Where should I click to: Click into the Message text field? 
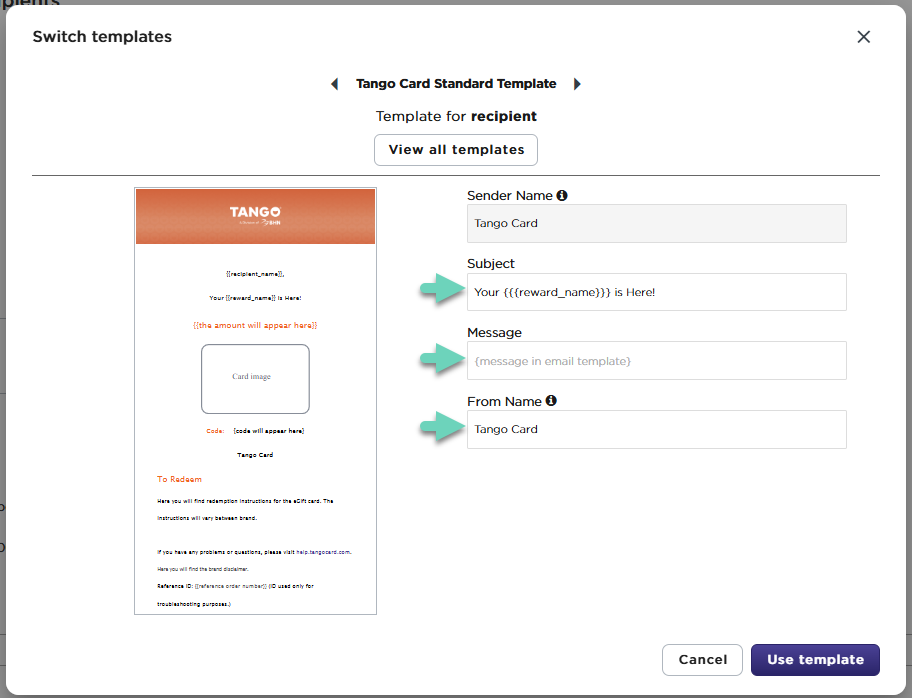click(656, 361)
